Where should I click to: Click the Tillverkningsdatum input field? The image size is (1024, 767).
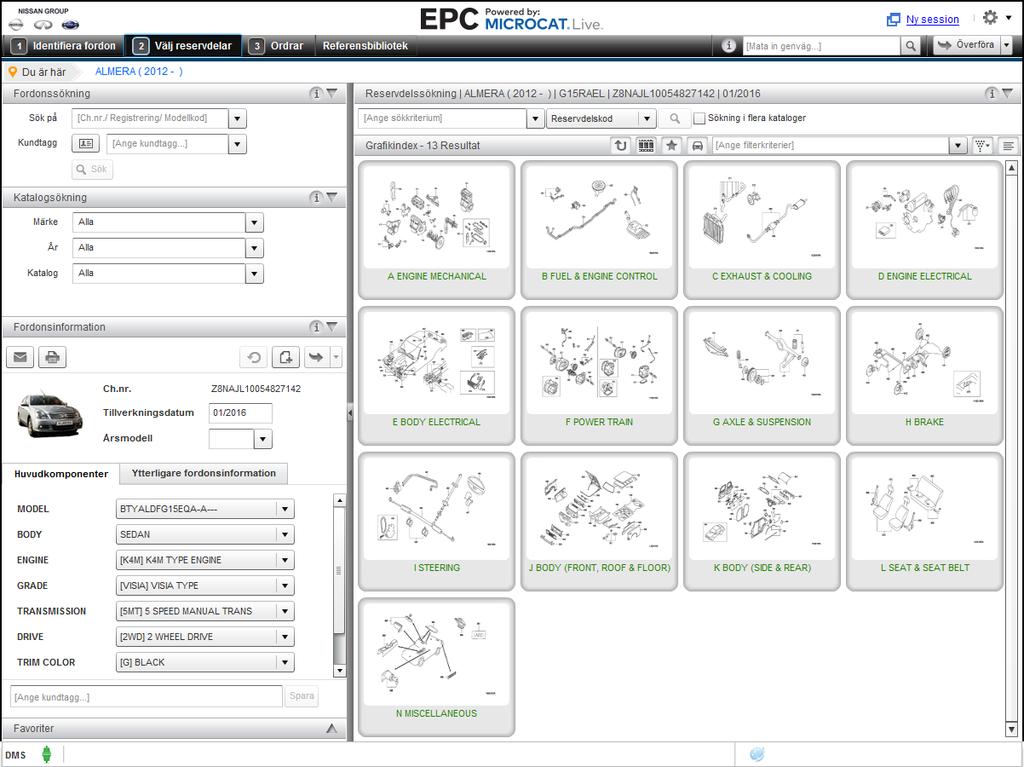pos(240,413)
